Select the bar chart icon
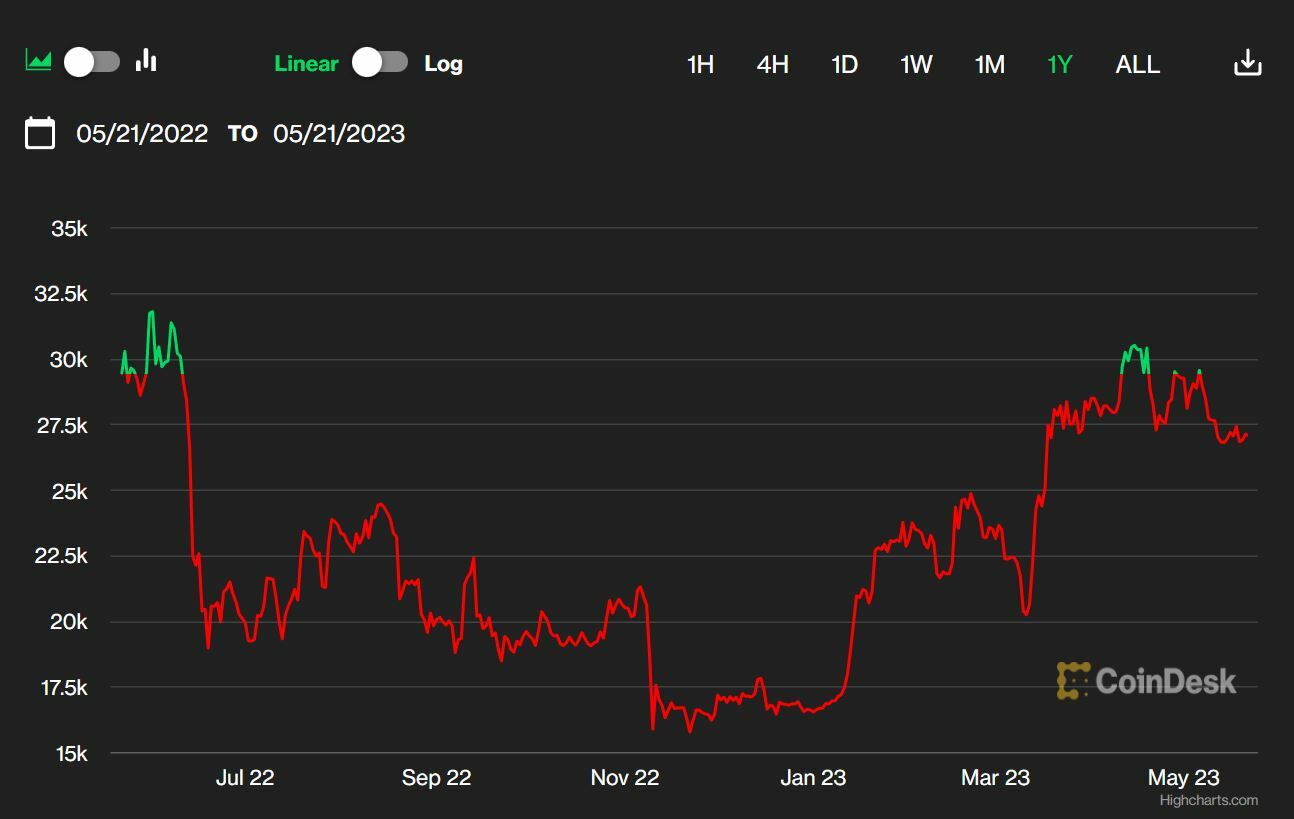The image size is (1294, 819). coord(147,61)
